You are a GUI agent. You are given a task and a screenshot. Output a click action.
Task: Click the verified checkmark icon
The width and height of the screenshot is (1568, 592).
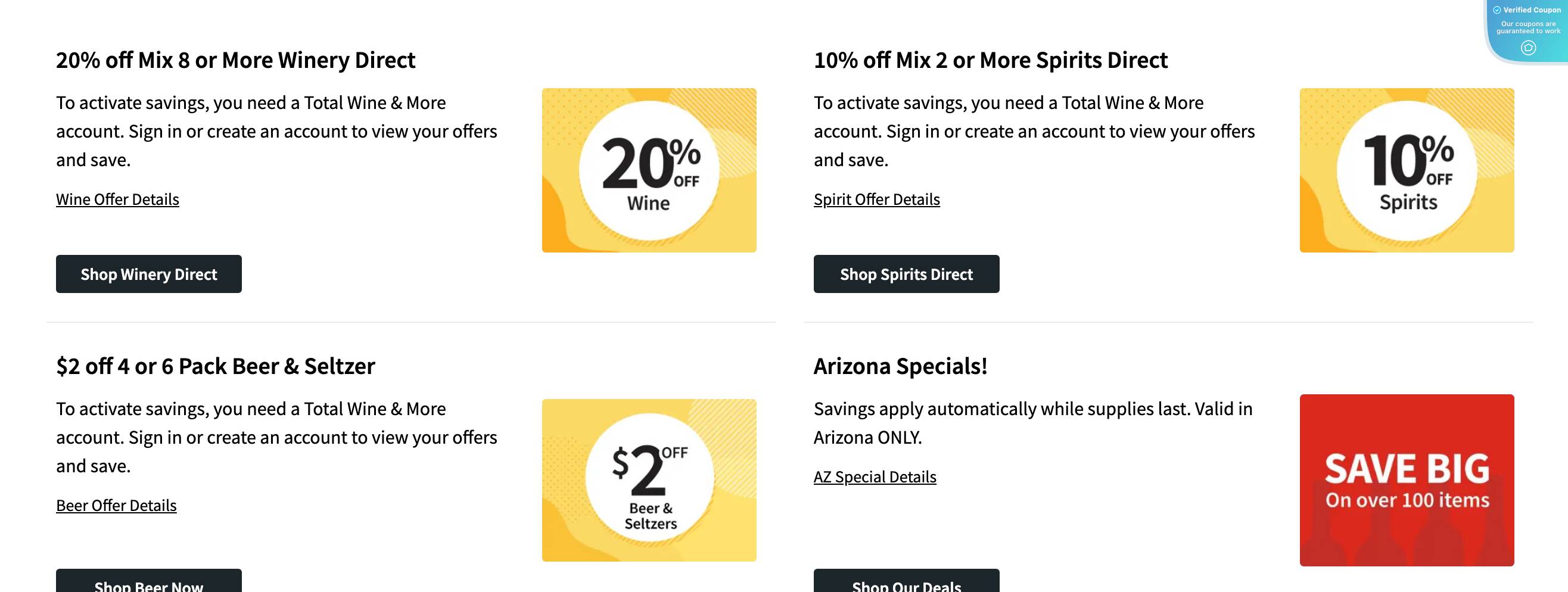(x=1497, y=10)
